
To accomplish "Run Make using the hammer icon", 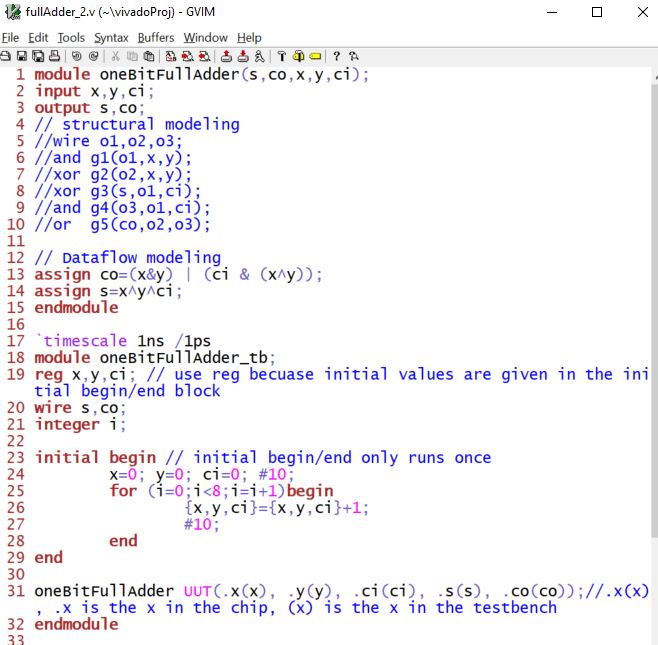I will pyautogui.click(x=283, y=56).
